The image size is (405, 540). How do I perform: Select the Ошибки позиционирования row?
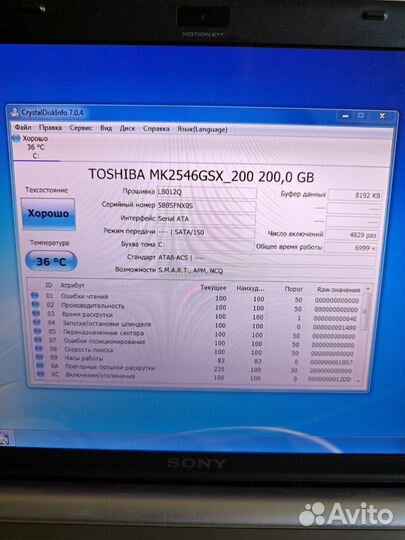[196, 343]
